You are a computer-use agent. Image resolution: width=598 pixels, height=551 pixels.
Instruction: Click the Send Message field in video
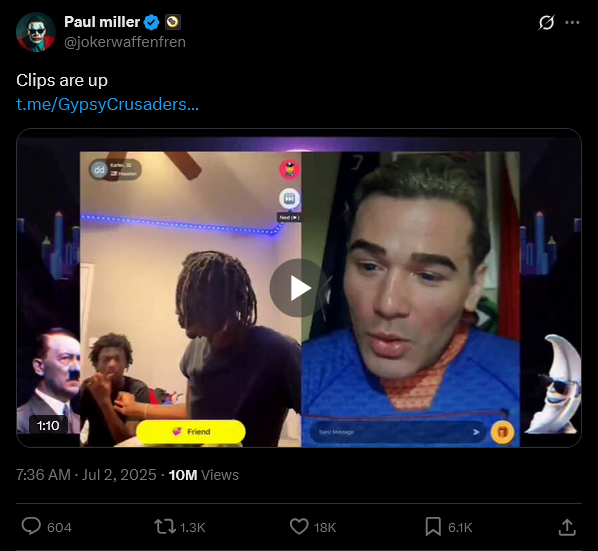398,432
